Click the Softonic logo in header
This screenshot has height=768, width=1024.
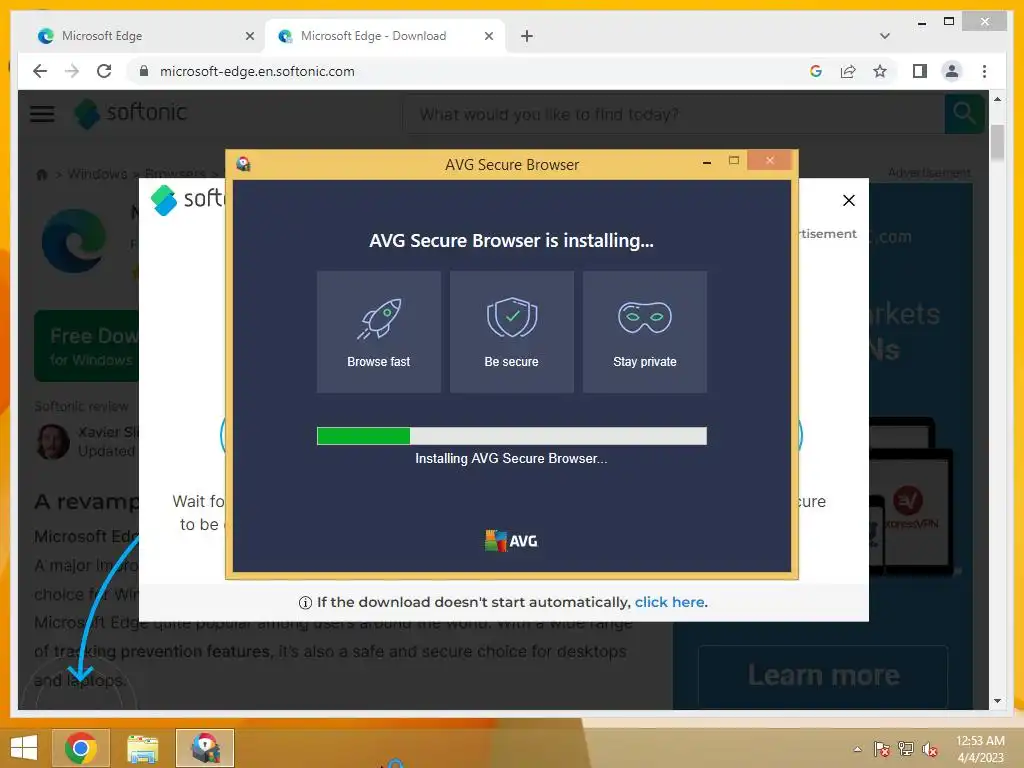pyautogui.click(x=131, y=113)
